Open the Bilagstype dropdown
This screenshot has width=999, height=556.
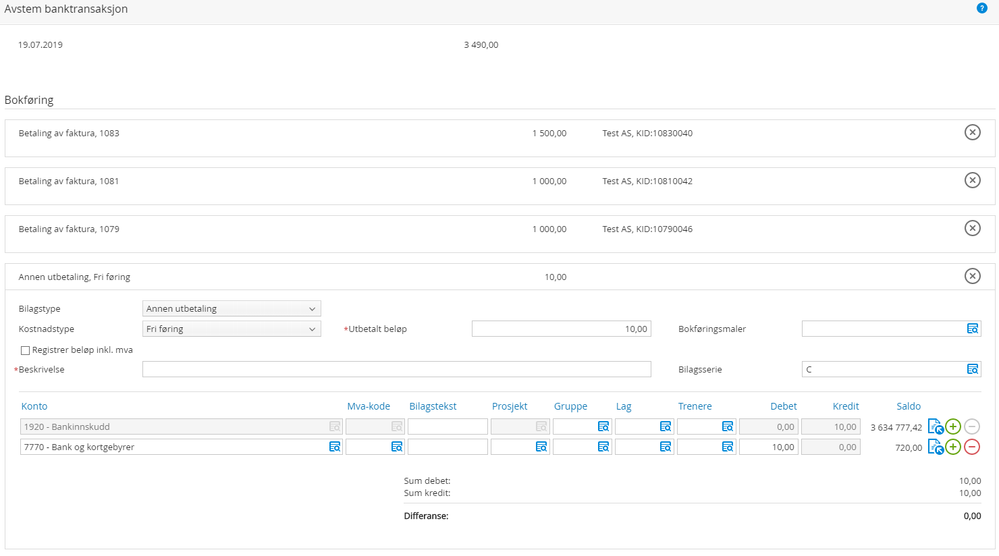pyautogui.click(x=231, y=309)
